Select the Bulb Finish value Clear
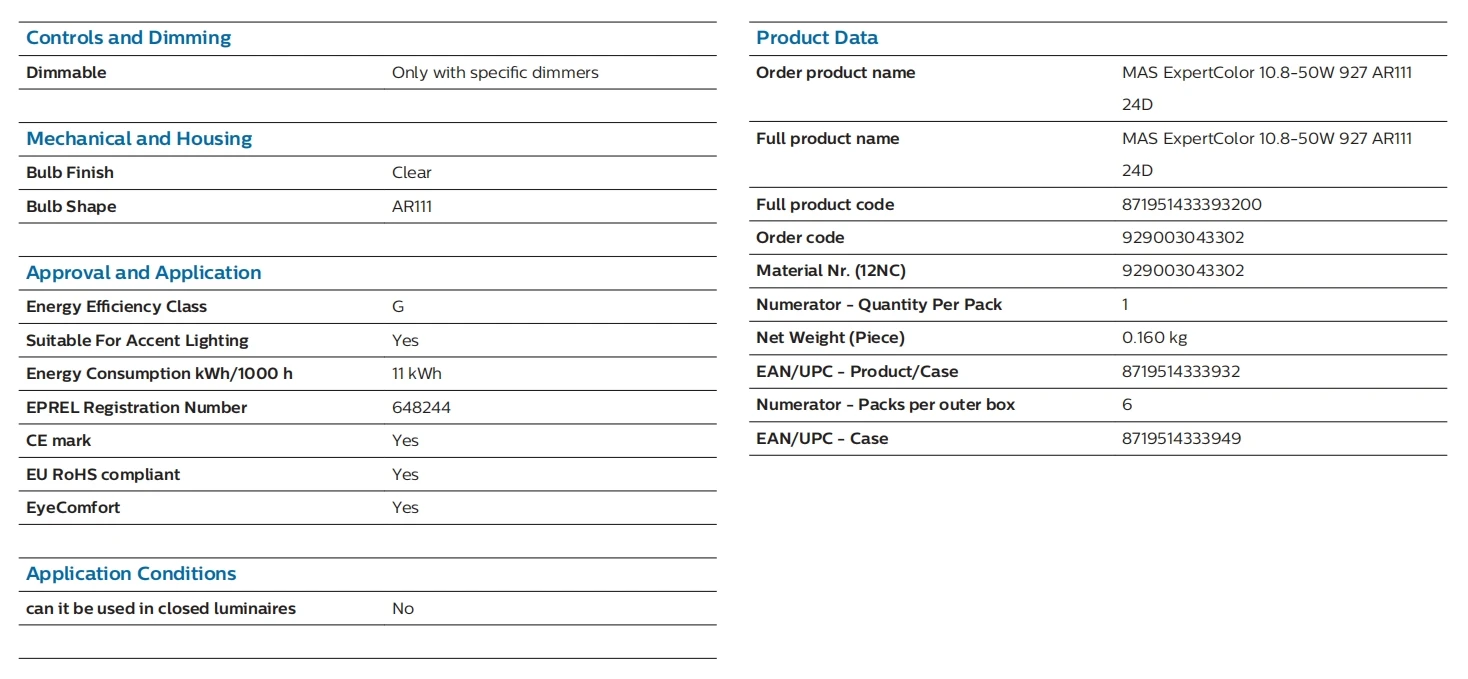Screen dimensions: 1468x679 (411, 173)
